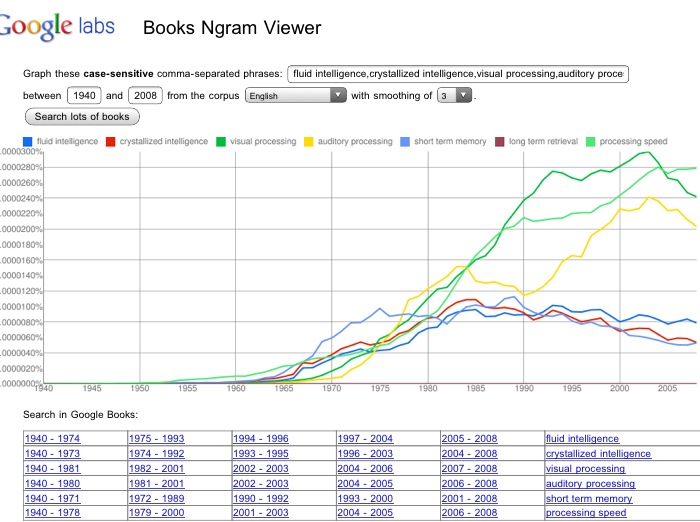Open the visual processing Google Books link
The width and height of the screenshot is (700, 522).
[x=585, y=468]
